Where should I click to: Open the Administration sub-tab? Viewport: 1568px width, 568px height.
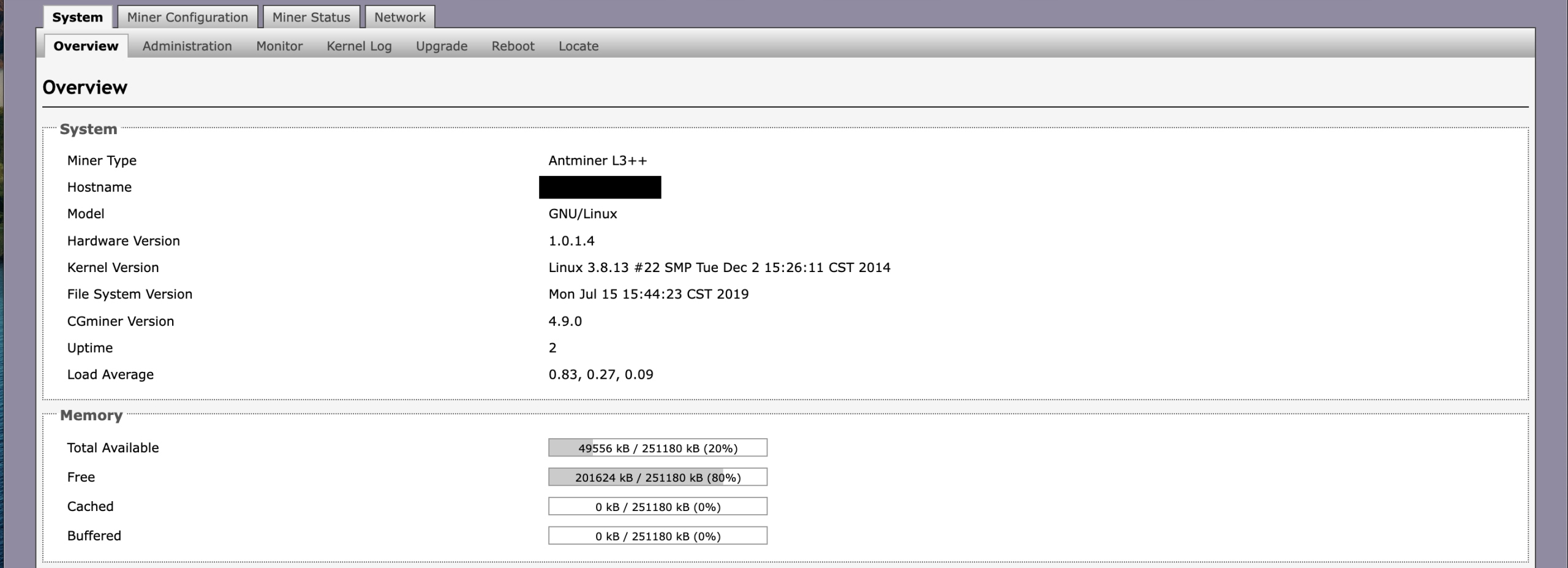[187, 46]
